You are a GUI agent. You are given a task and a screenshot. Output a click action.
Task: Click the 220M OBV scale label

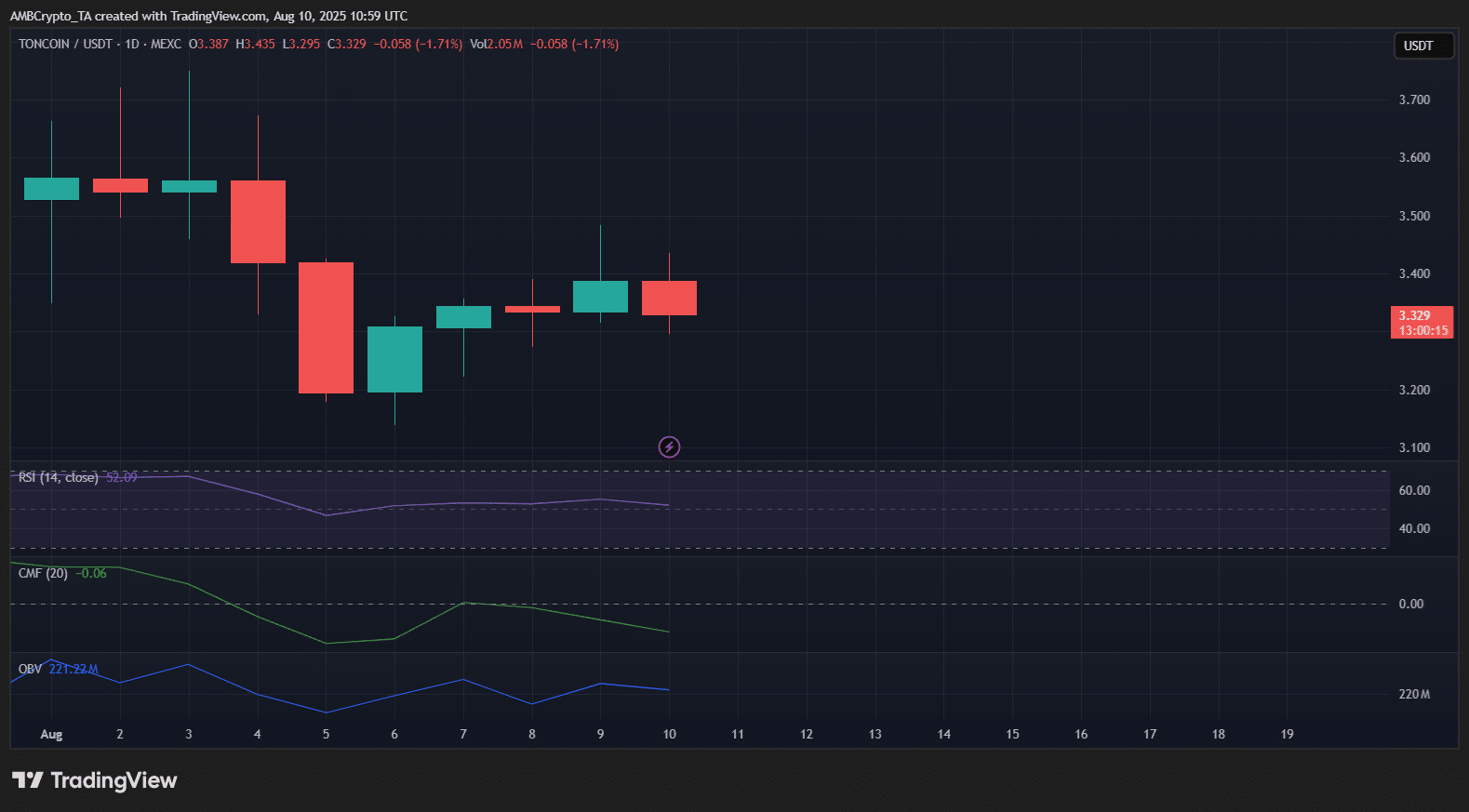coord(1414,694)
